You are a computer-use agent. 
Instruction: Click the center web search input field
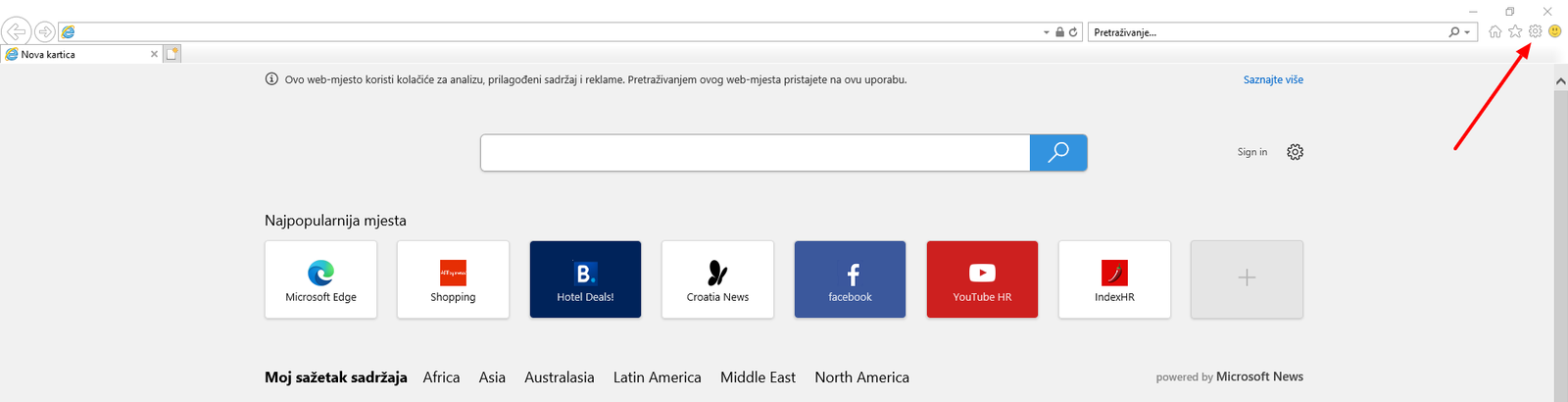[x=755, y=153]
